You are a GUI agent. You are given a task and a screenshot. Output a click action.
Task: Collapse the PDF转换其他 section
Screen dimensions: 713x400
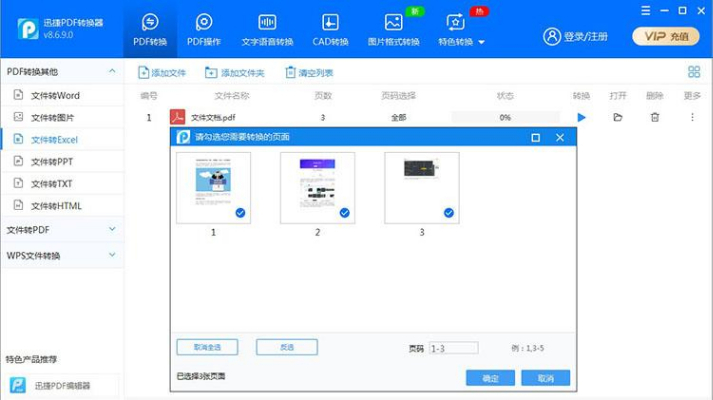(112, 71)
